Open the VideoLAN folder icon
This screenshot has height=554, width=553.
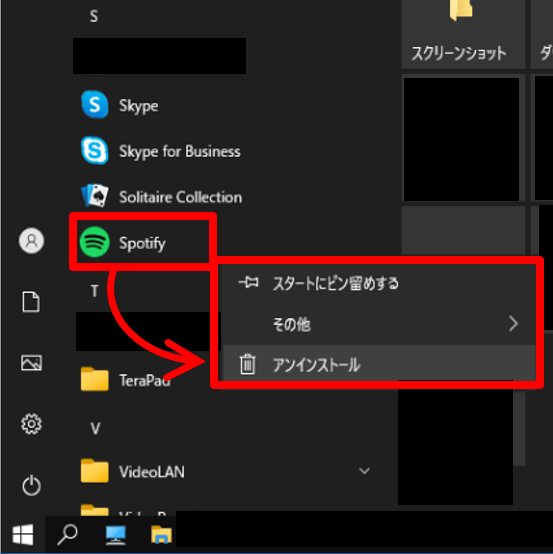pos(94,471)
